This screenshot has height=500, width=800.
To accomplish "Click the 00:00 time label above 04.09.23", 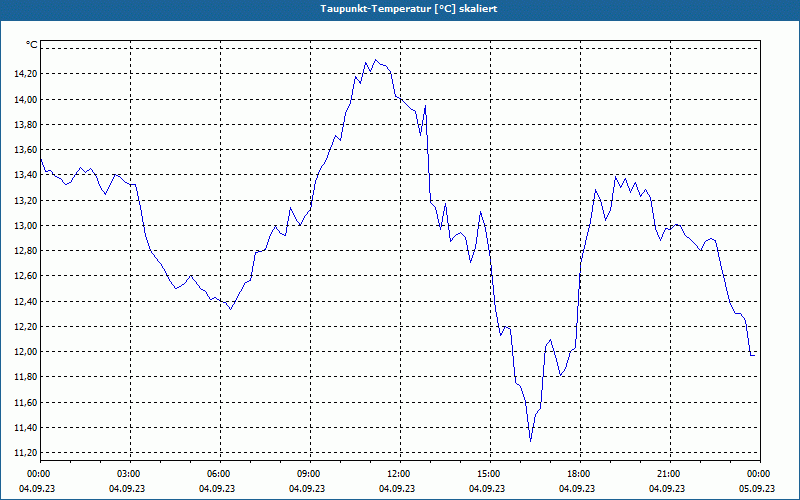I will coord(39,474).
